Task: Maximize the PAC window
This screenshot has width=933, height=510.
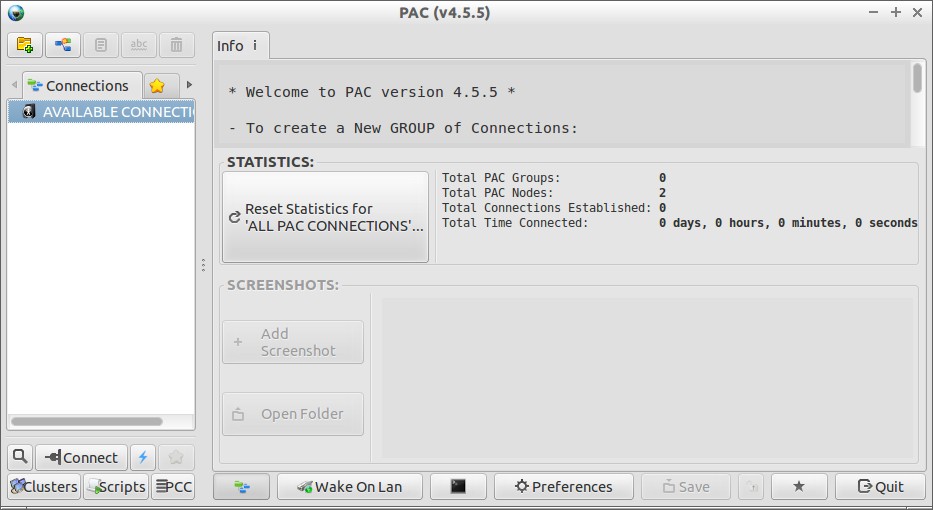Action: (896, 12)
